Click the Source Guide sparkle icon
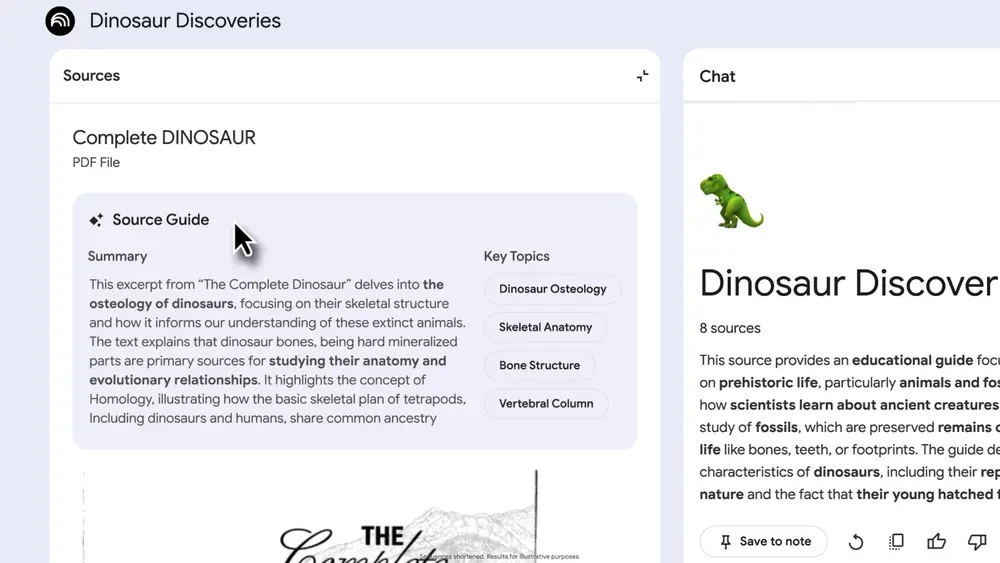This screenshot has width=1000, height=563. point(96,220)
